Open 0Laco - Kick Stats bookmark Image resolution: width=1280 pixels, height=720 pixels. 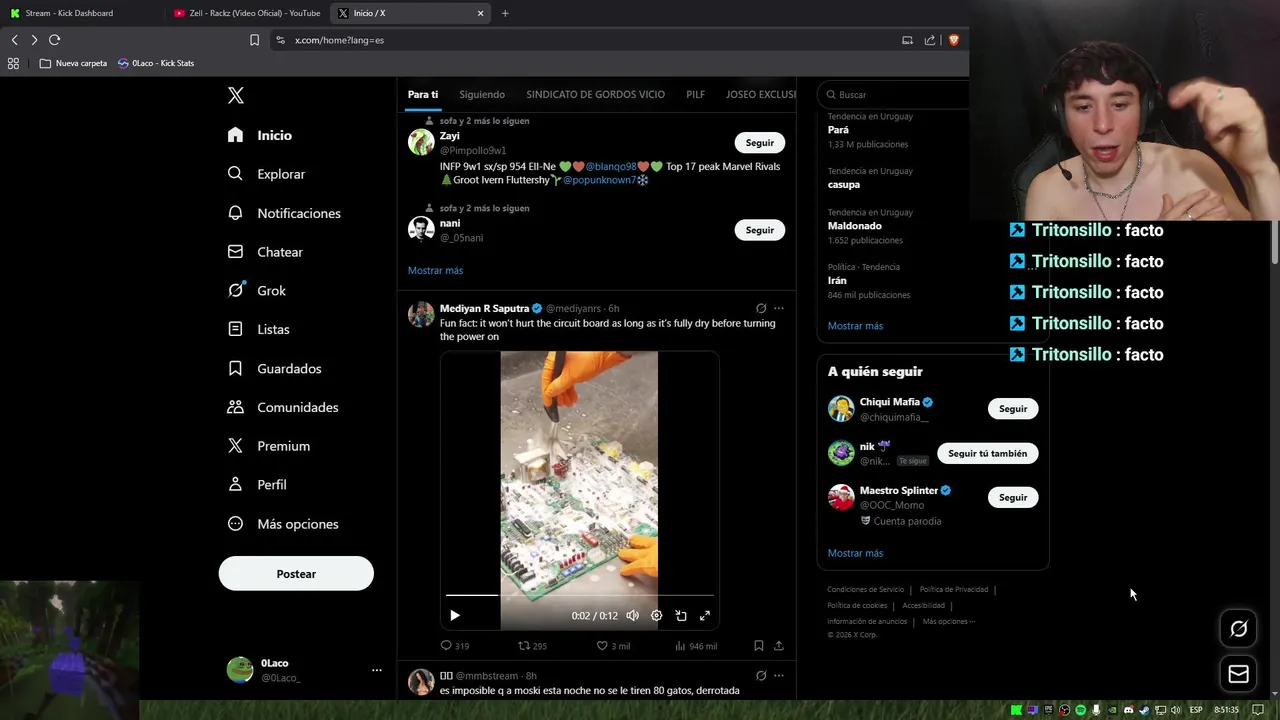(156, 63)
